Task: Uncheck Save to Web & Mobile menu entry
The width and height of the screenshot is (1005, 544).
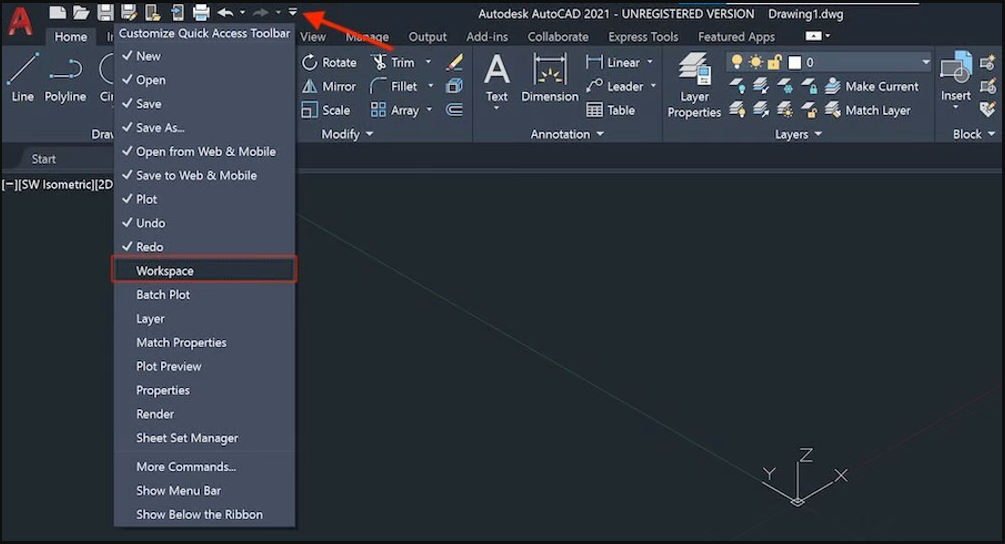Action: click(x=204, y=176)
